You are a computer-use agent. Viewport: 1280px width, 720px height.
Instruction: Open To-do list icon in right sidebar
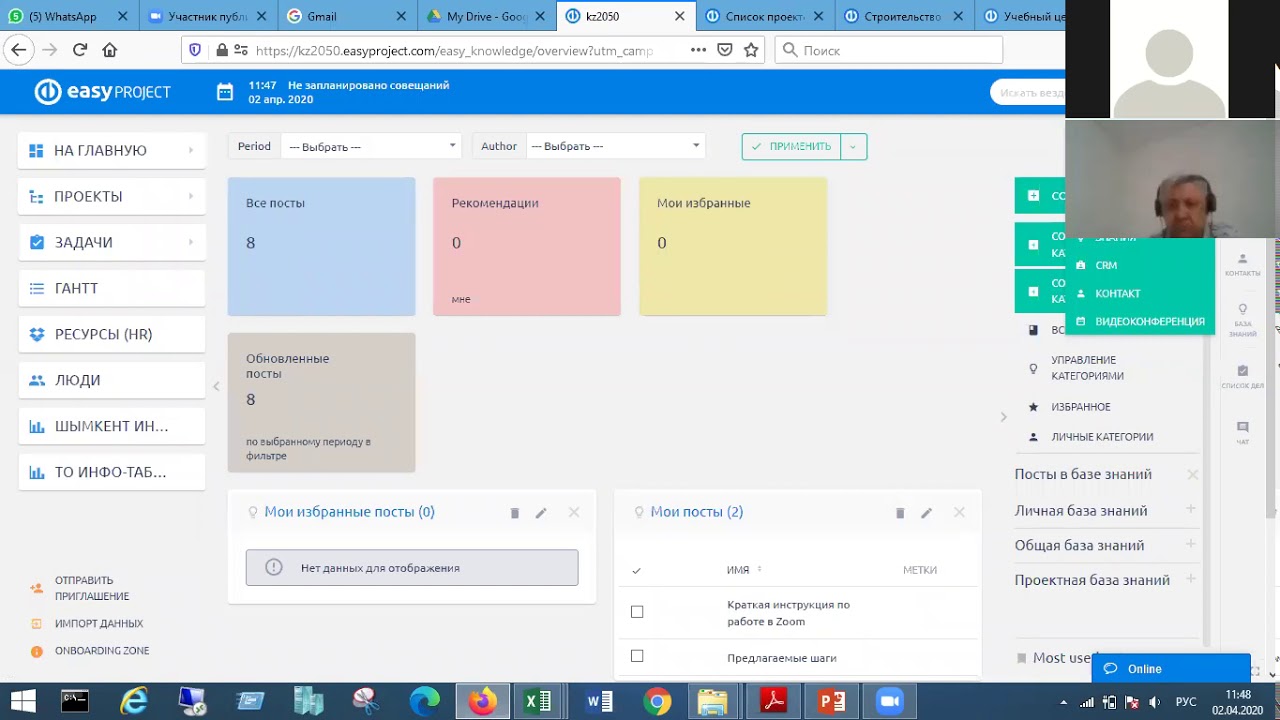[x=1243, y=377]
